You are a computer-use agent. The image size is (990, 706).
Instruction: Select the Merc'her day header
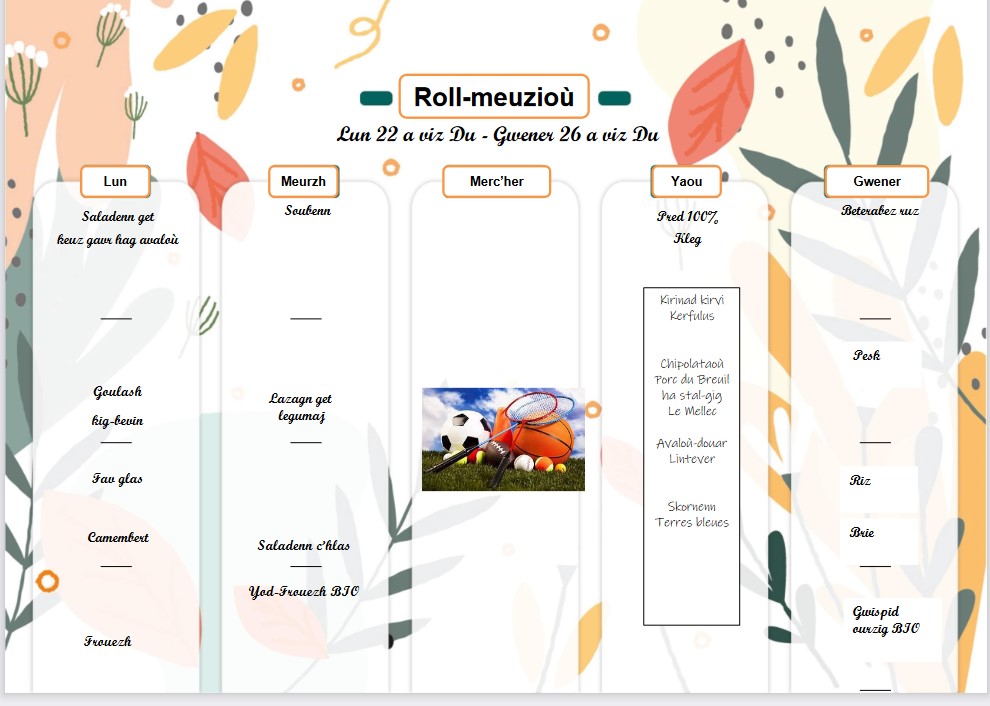[496, 181]
